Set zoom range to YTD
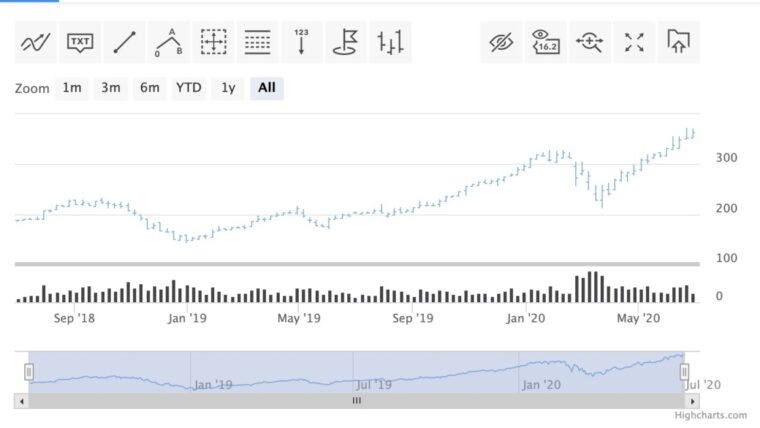Image resolution: width=760 pixels, height=428 pixels. coord(188,88)
